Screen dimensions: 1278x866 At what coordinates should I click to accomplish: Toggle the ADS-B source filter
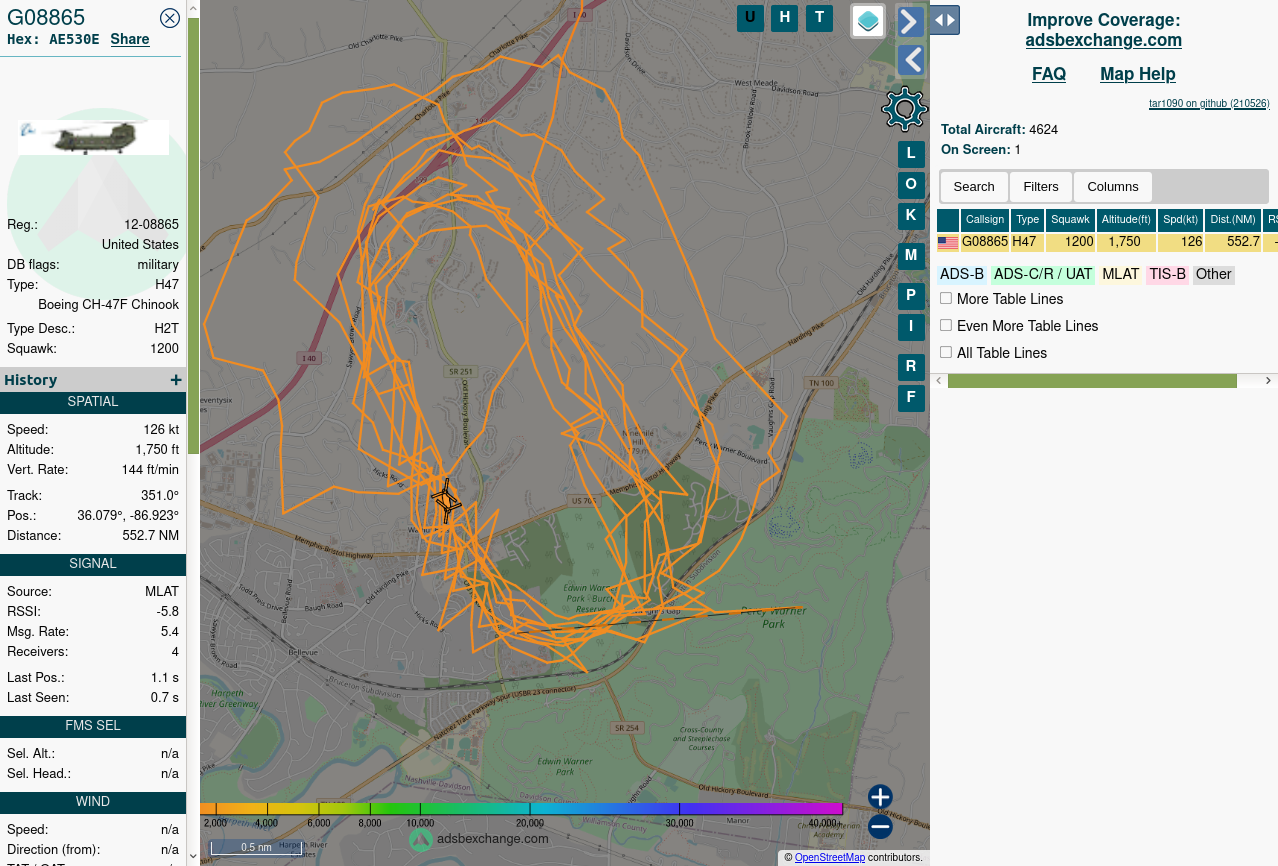(x=962, y=274)
